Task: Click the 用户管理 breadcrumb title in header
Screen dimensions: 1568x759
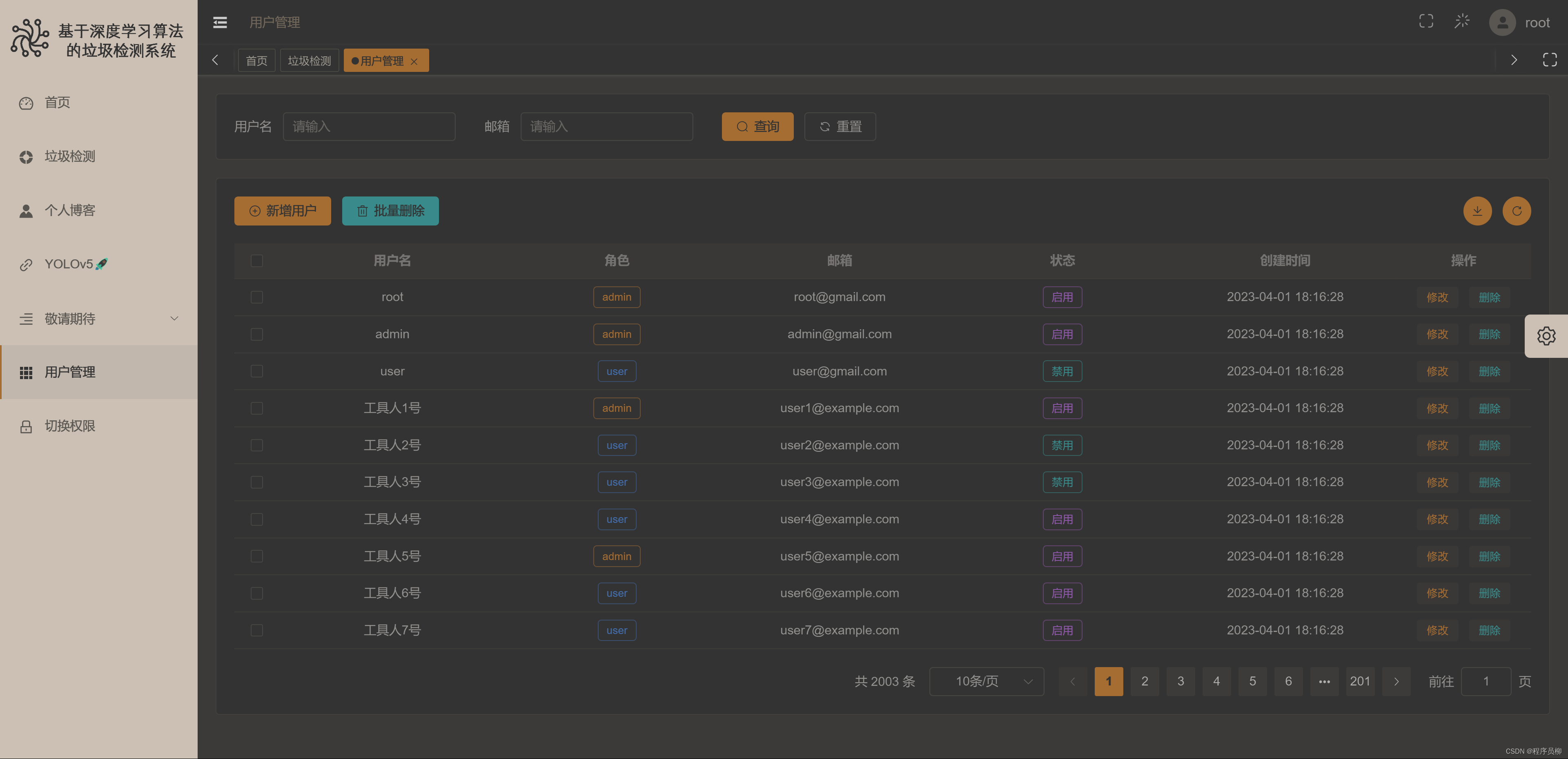Action: 274,22
